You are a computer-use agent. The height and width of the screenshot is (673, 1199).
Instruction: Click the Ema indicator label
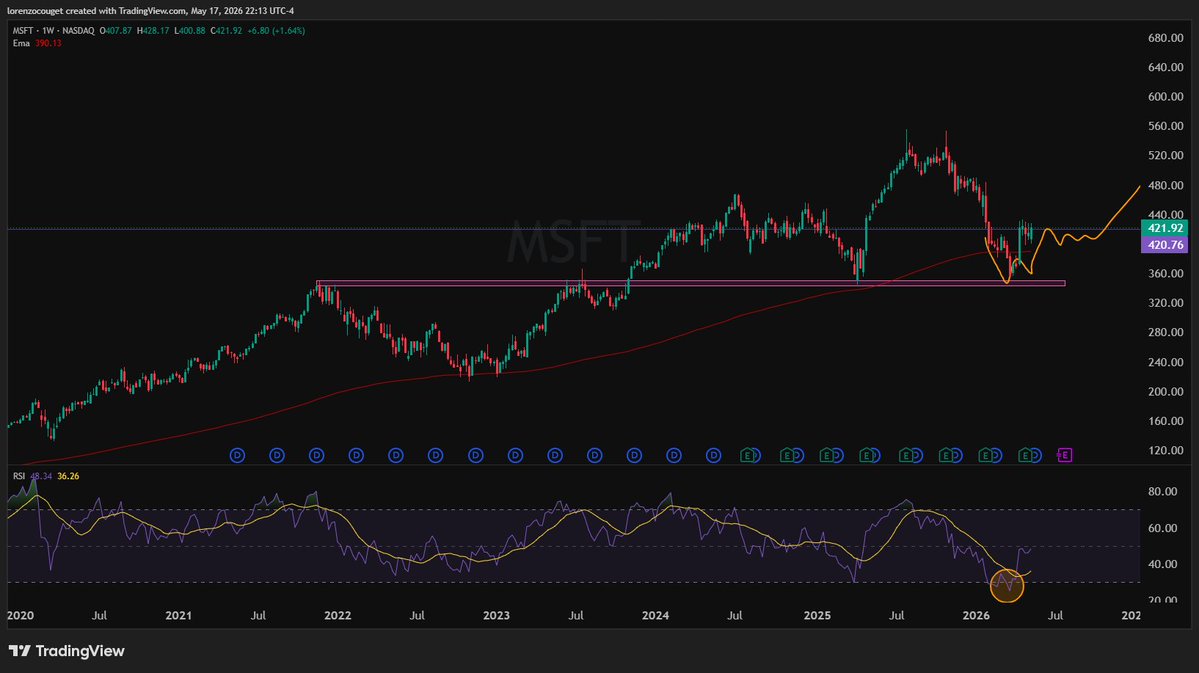(x=21, y=43)
